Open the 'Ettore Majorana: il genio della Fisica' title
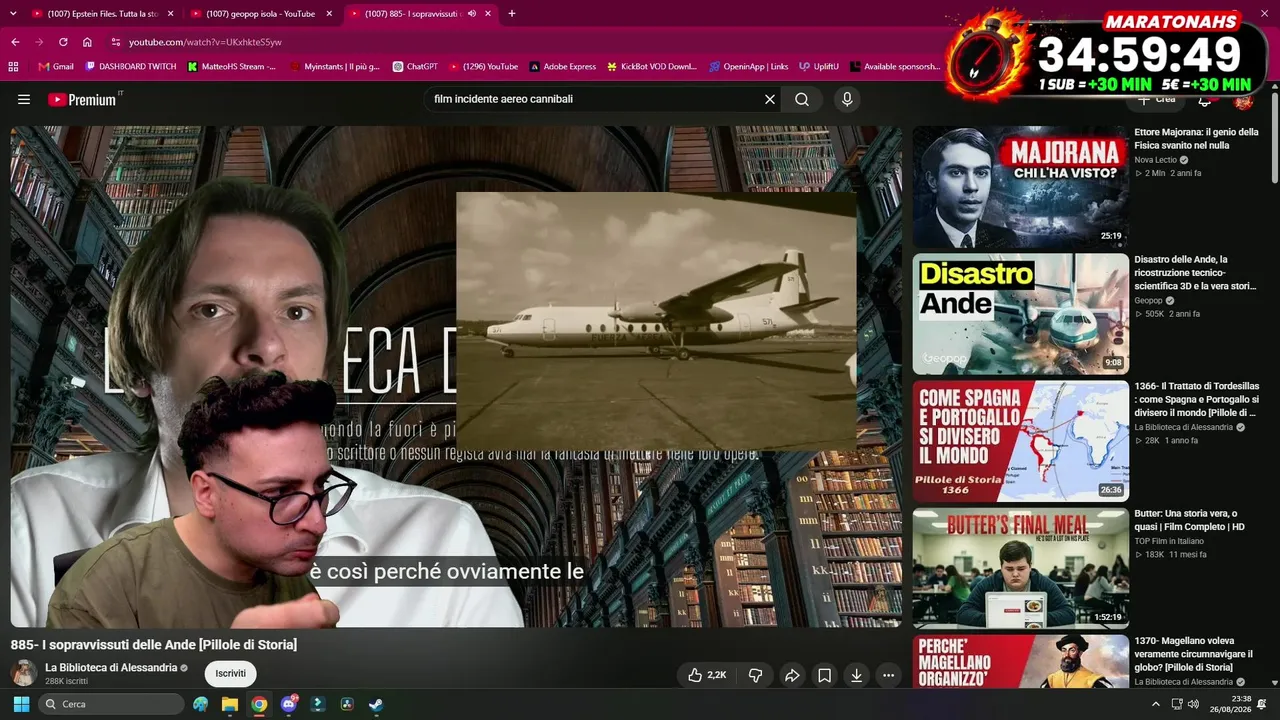 tap(1197, 138)
